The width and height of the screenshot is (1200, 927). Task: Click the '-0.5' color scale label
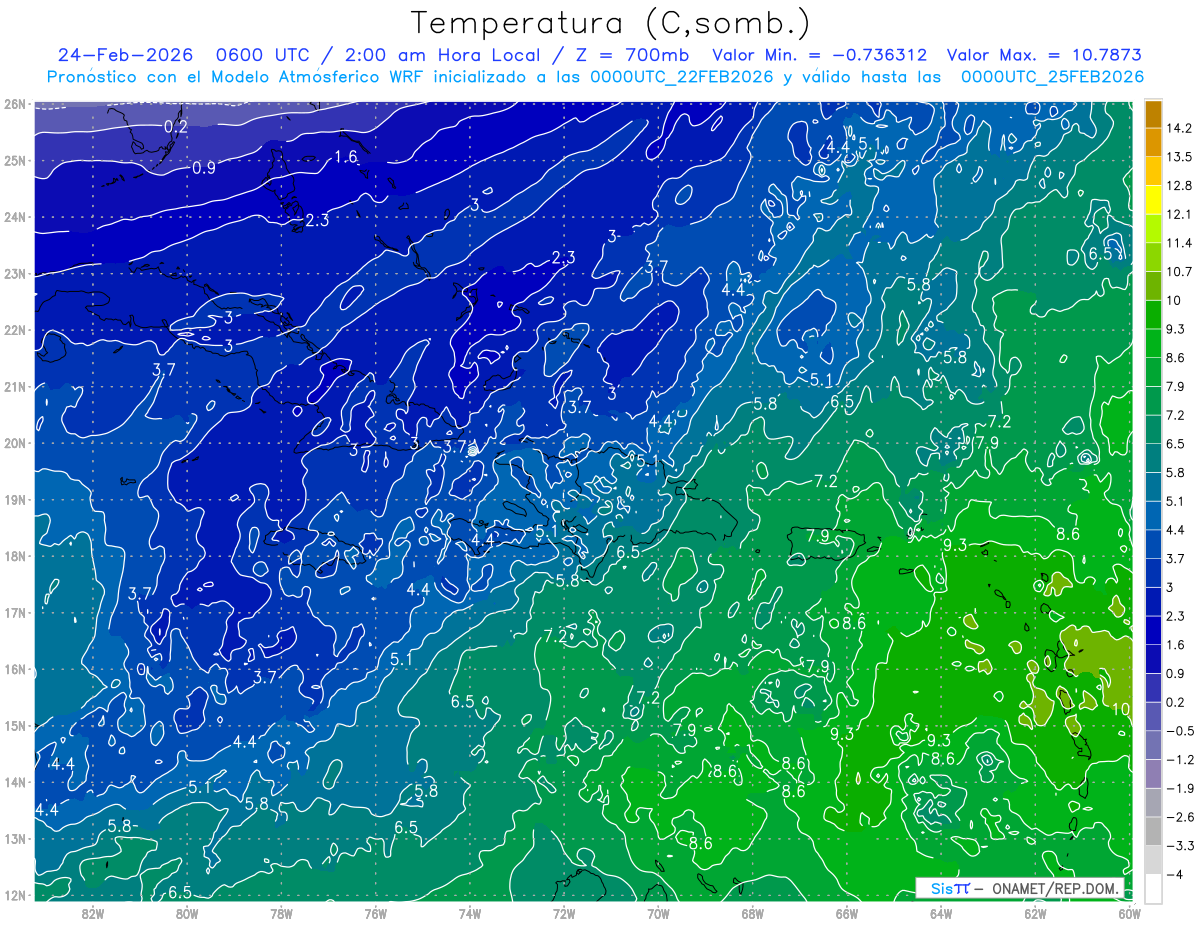coord(1181,730)
